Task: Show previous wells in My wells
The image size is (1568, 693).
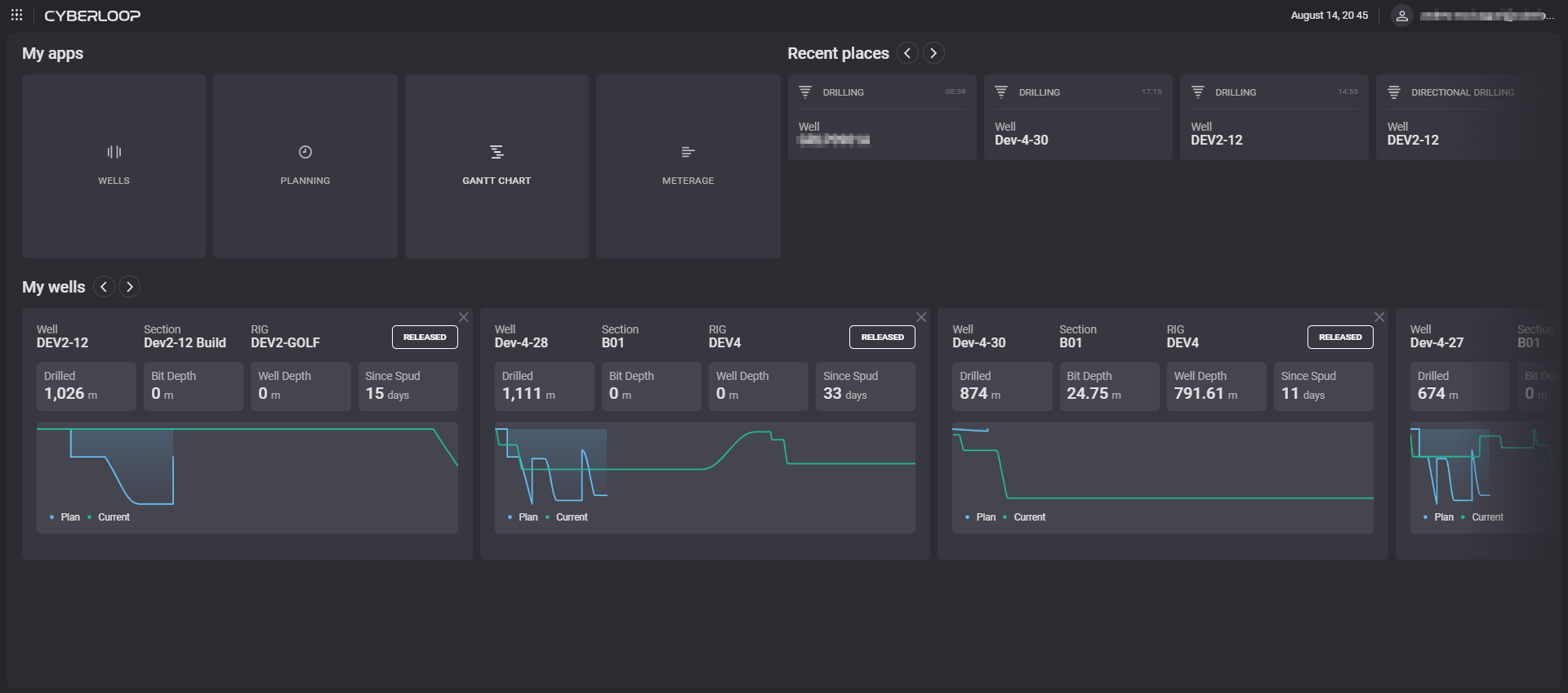Action: click(x=104, y=287)
